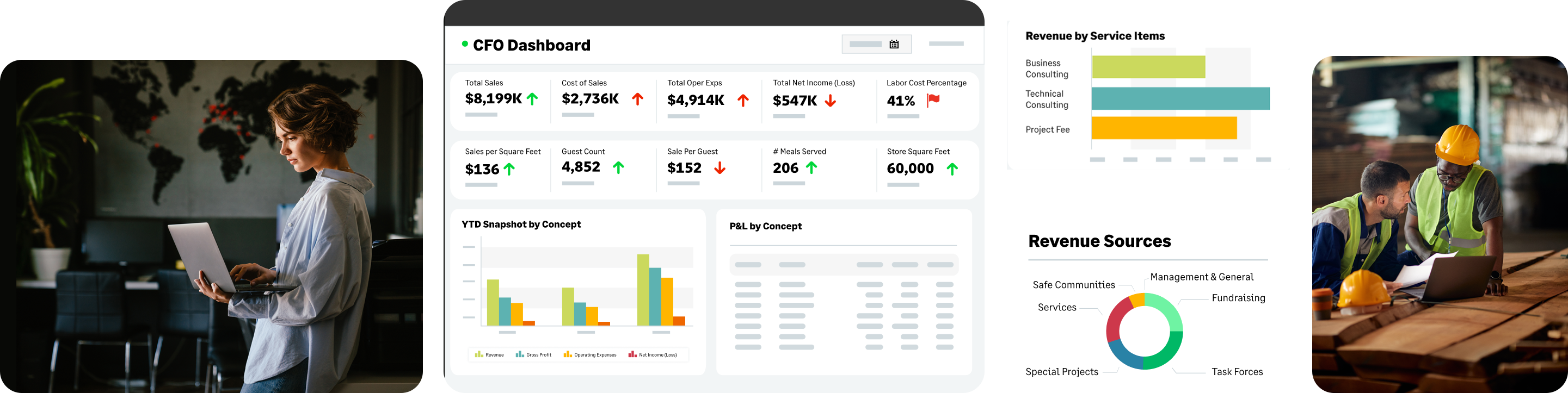The width and height of the screenshot is (1568, 393).
Task: Click the Guest Count green up arrow
Action: point(618,167)
